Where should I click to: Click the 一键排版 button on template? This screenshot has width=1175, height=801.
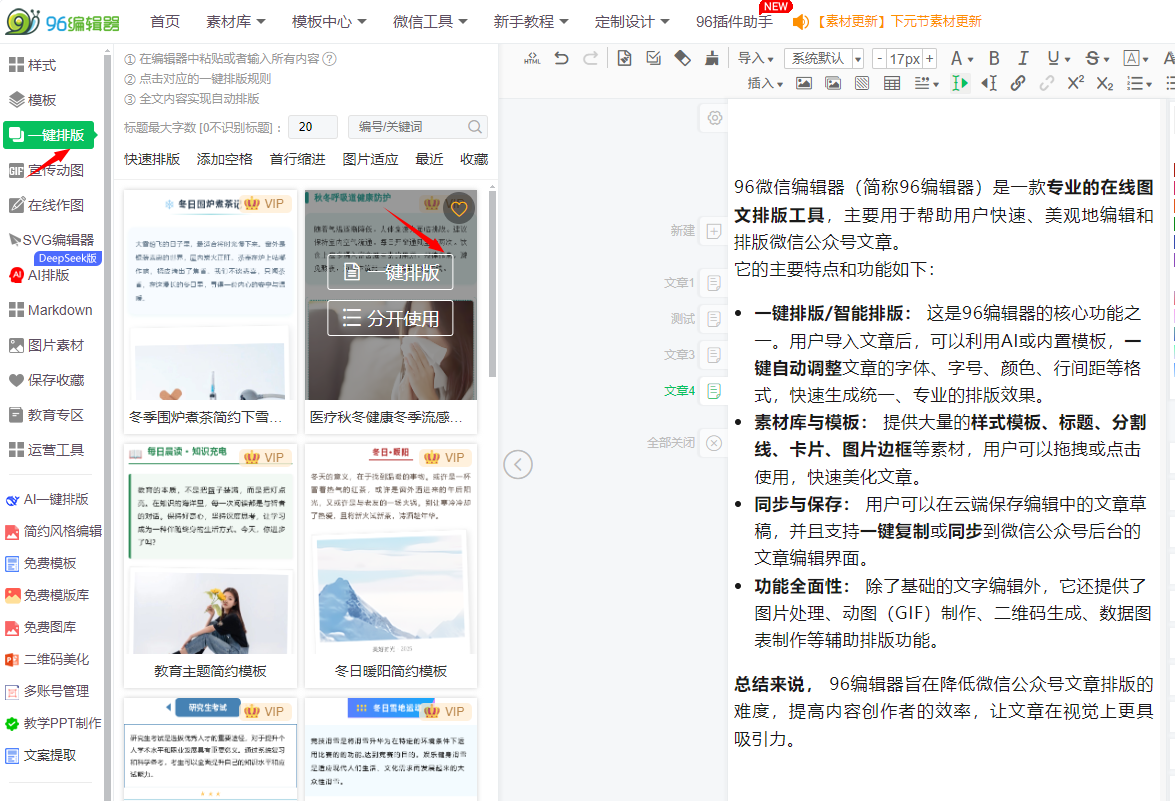390,272
